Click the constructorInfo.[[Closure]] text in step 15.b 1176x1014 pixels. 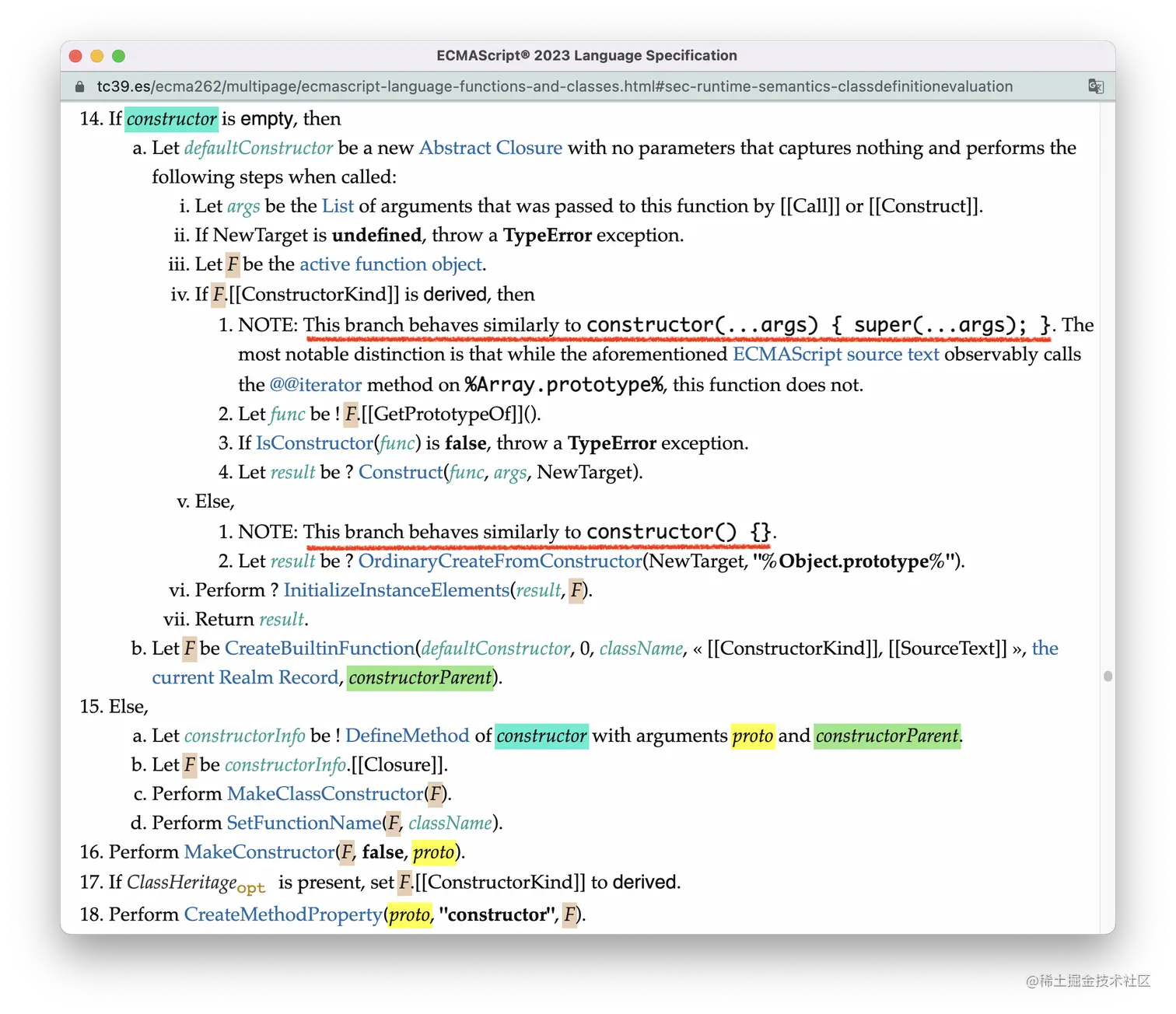(x=334, y=765)
